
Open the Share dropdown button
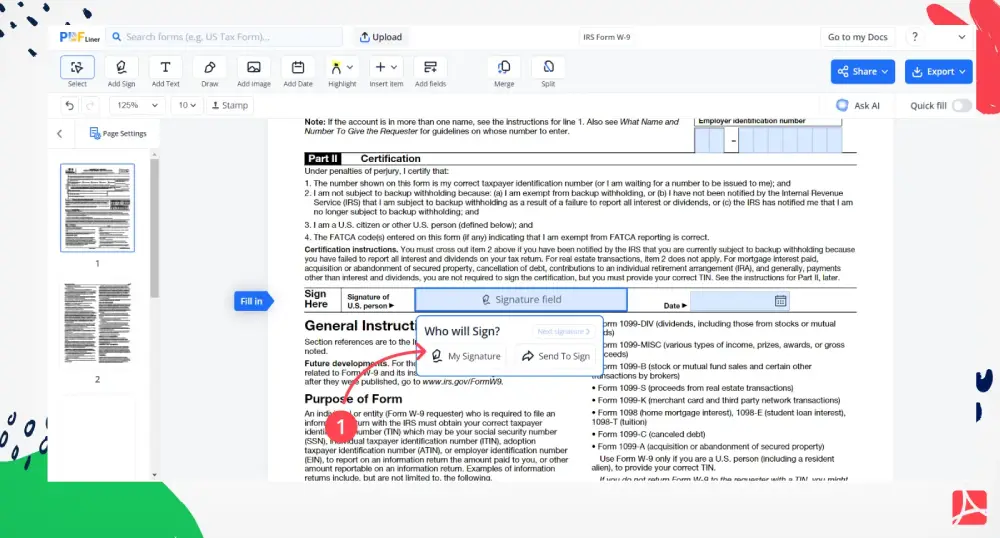click(862, 71)
